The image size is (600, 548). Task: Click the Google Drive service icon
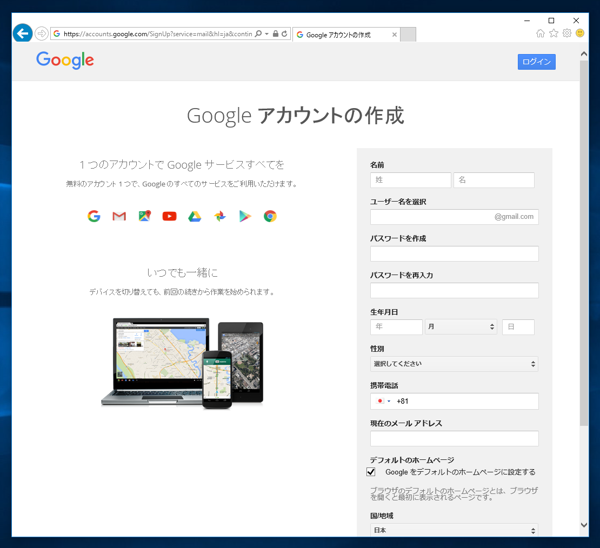pyautogui.click(x=195, y=216)
